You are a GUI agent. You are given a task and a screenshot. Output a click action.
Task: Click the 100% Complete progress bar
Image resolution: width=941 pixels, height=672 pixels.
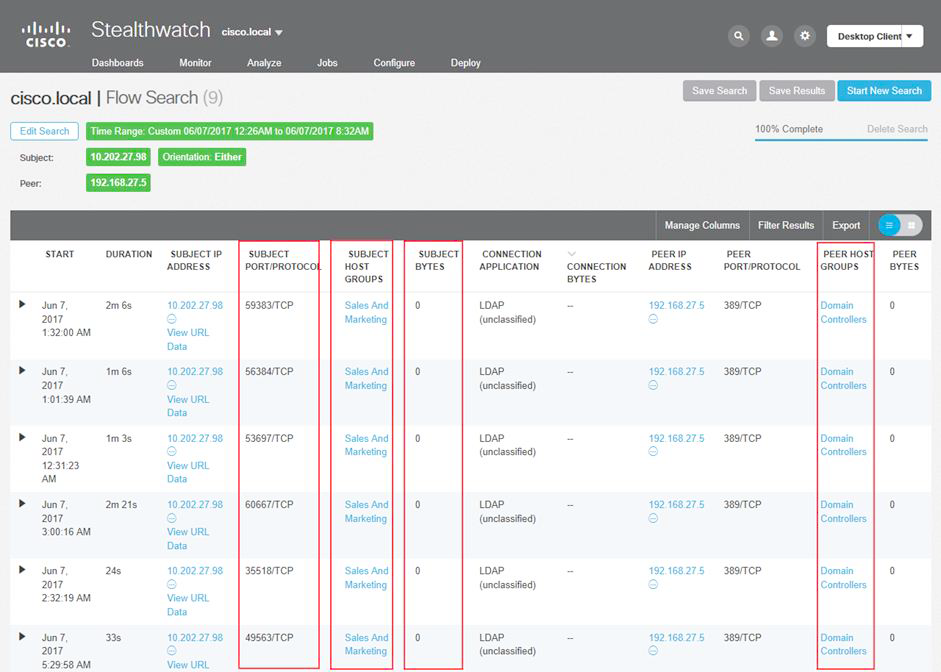pyautogui.click(x=841, y=140)
